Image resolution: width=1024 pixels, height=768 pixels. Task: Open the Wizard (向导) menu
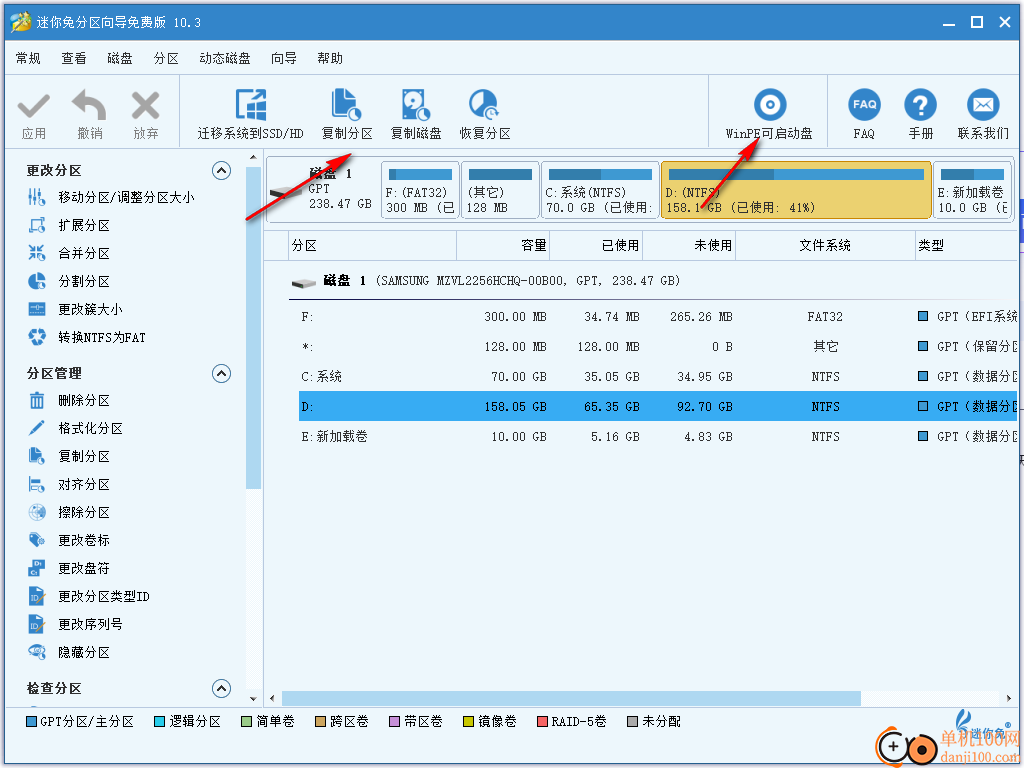[284, 59]
